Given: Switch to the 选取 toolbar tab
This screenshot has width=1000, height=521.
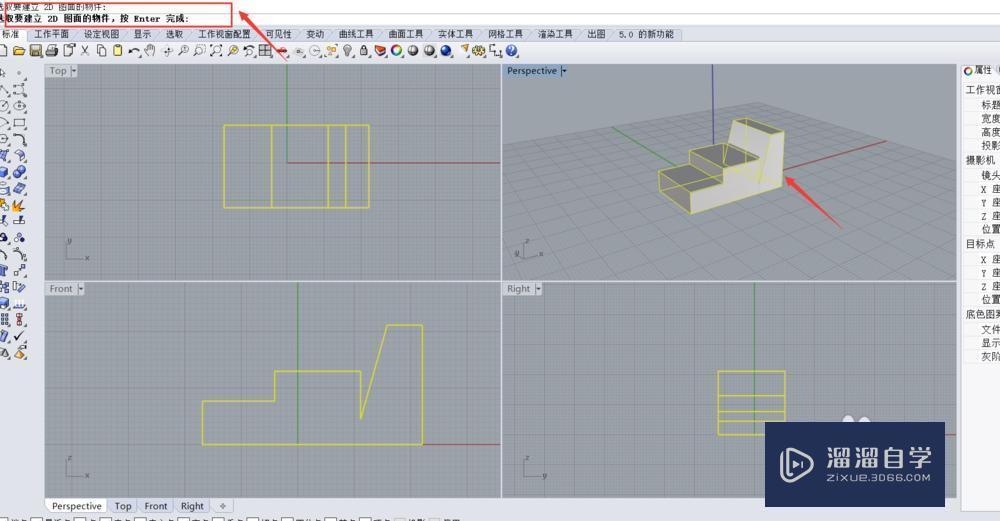Looking at the screenshot, I should [x=175, y=34].
